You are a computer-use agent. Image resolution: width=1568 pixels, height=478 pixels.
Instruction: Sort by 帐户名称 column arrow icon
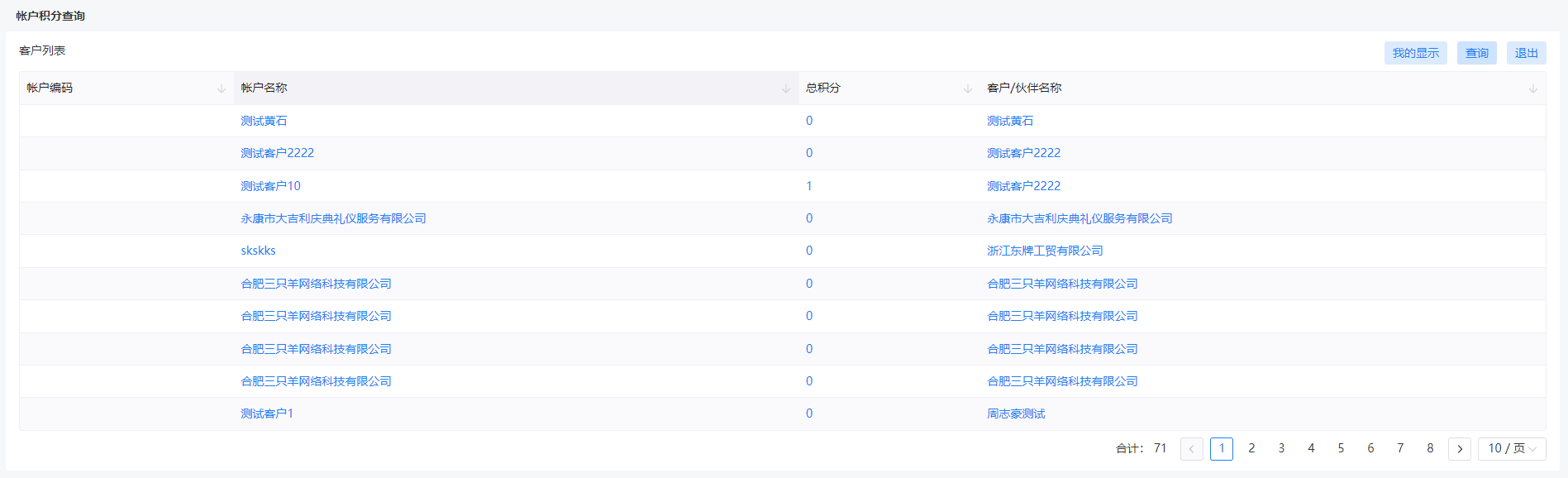point(786,88)
